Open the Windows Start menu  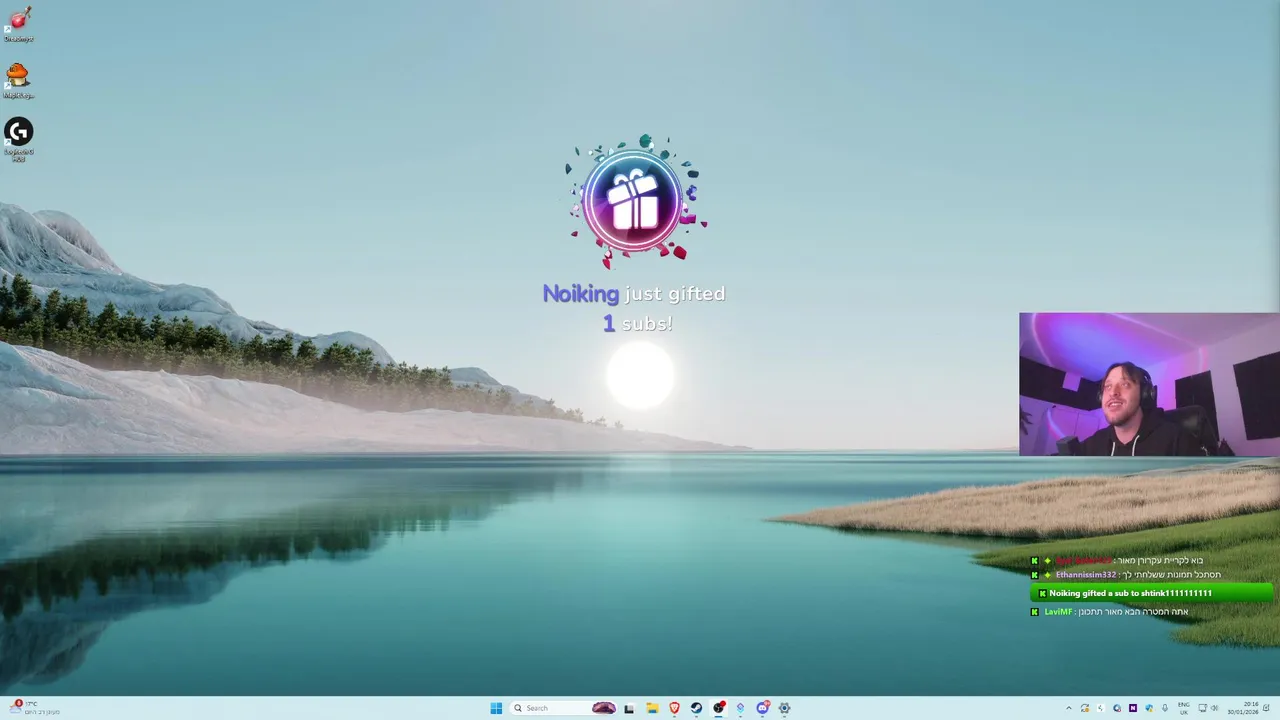click(x=496, y=708)
